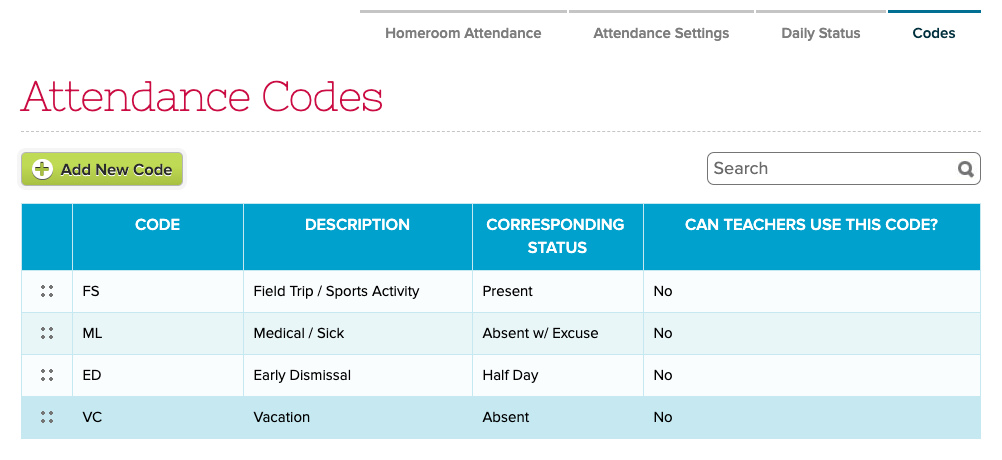Go to the Daily Status tab
1002x460 pixels.
pos(821,33)
